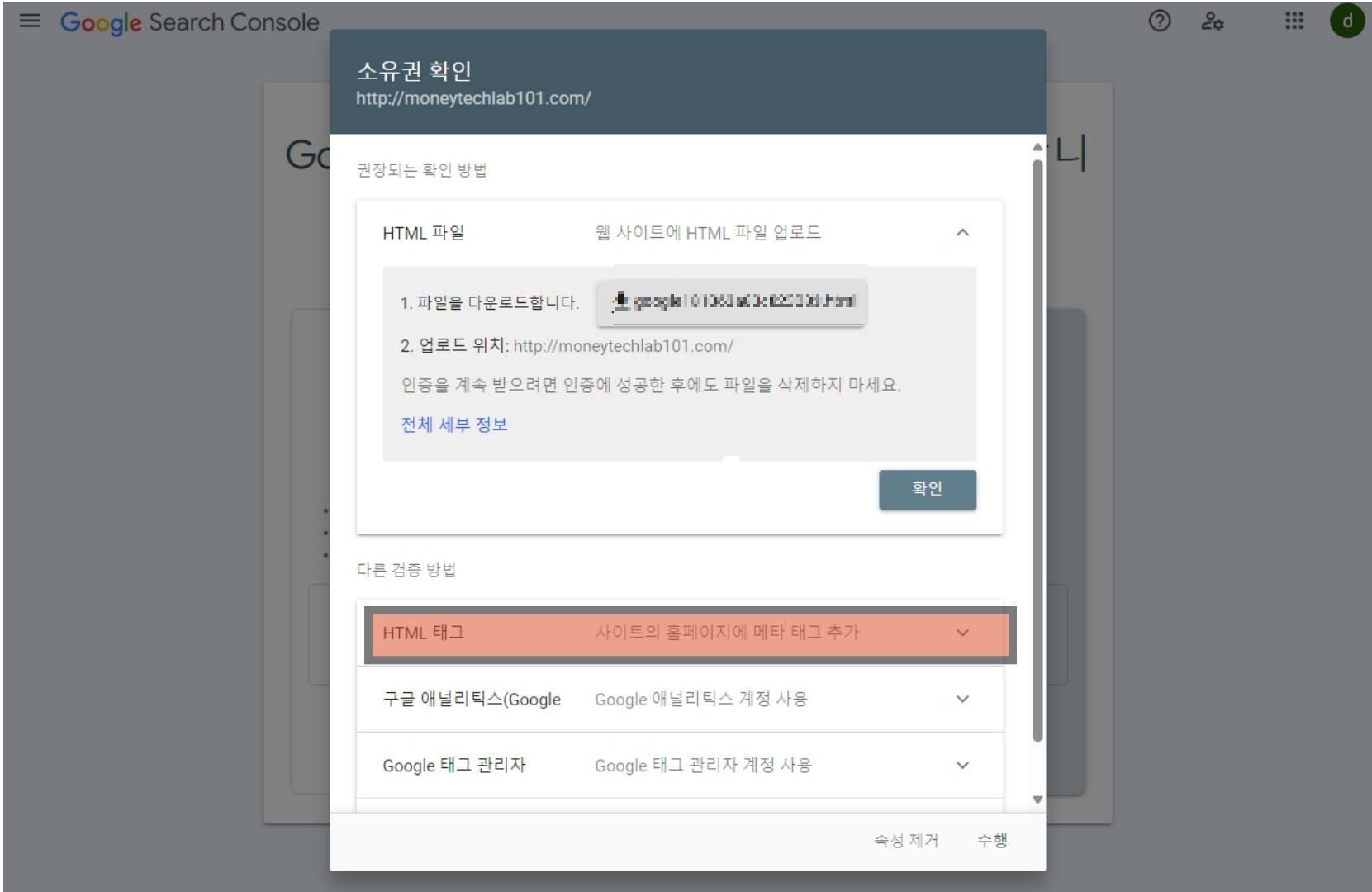Expand the 구글 애널리틱스 method chevron
The image size is (1372, 892).
(962, 699)
